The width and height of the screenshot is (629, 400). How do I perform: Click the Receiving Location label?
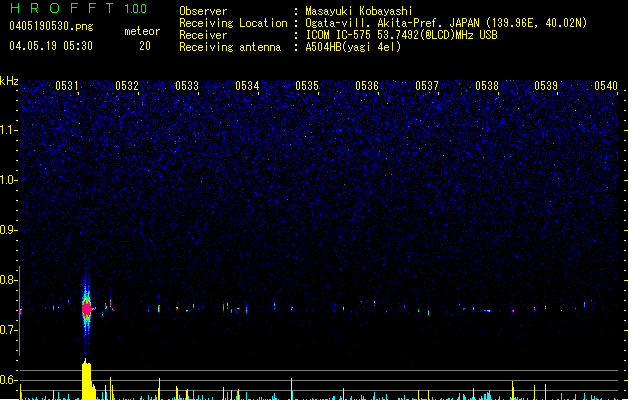click(x=233, y=23)
